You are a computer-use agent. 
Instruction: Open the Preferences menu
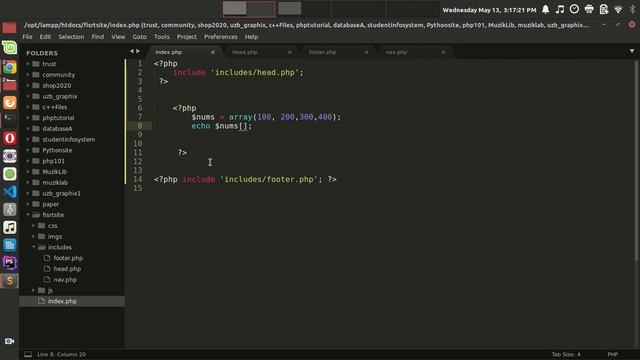pyautogui.click(x=220, y=37)
